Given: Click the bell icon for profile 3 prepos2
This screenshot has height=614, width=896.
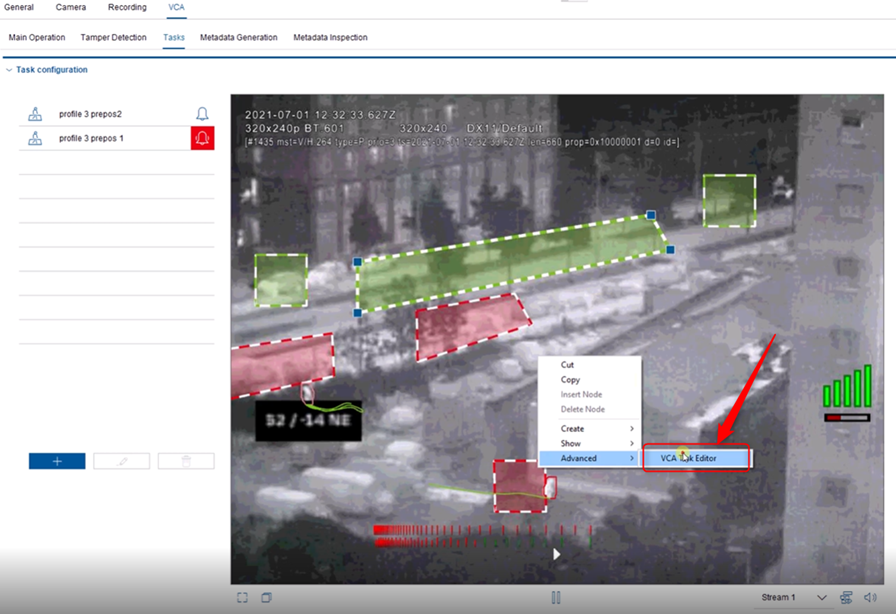Looking at the screenshot, I should coord(202,114).
